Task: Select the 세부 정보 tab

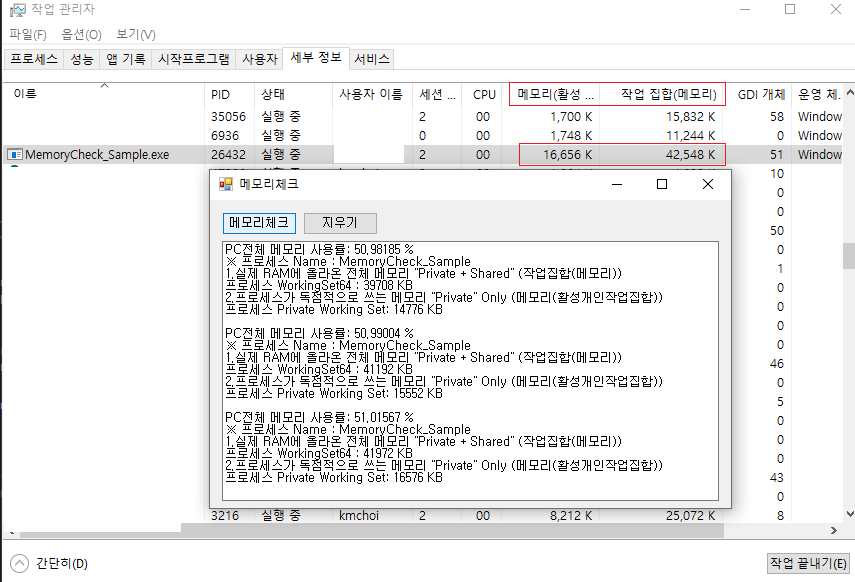Action: click(x=316, y=57)
